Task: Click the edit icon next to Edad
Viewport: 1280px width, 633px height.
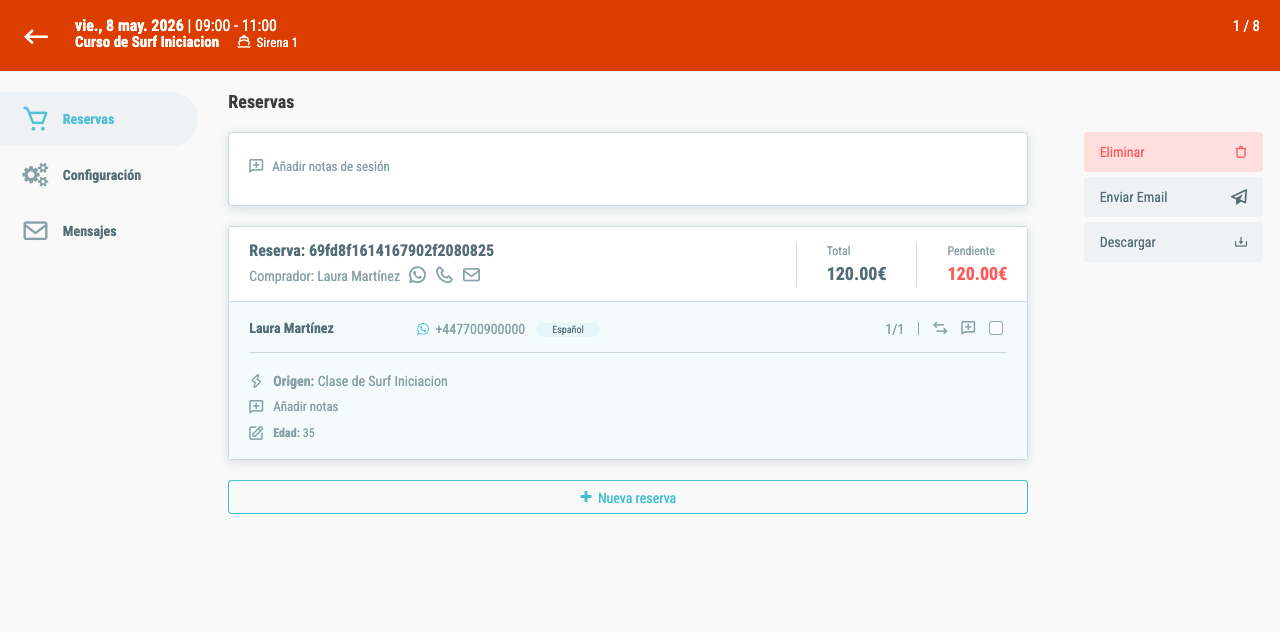Action: pos(256,433)
